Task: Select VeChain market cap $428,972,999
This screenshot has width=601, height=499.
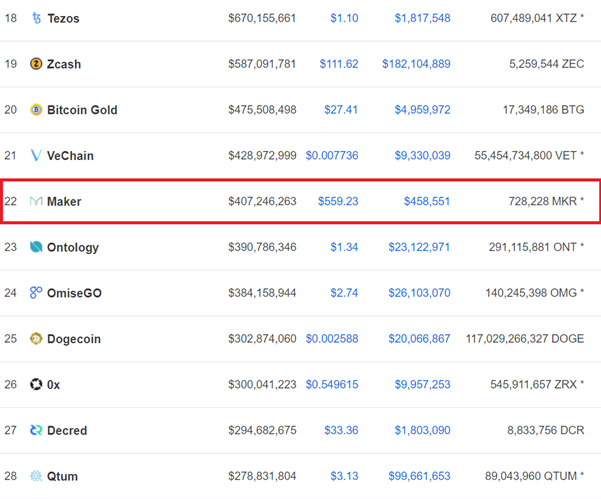Action: click(x=262, y=155)
